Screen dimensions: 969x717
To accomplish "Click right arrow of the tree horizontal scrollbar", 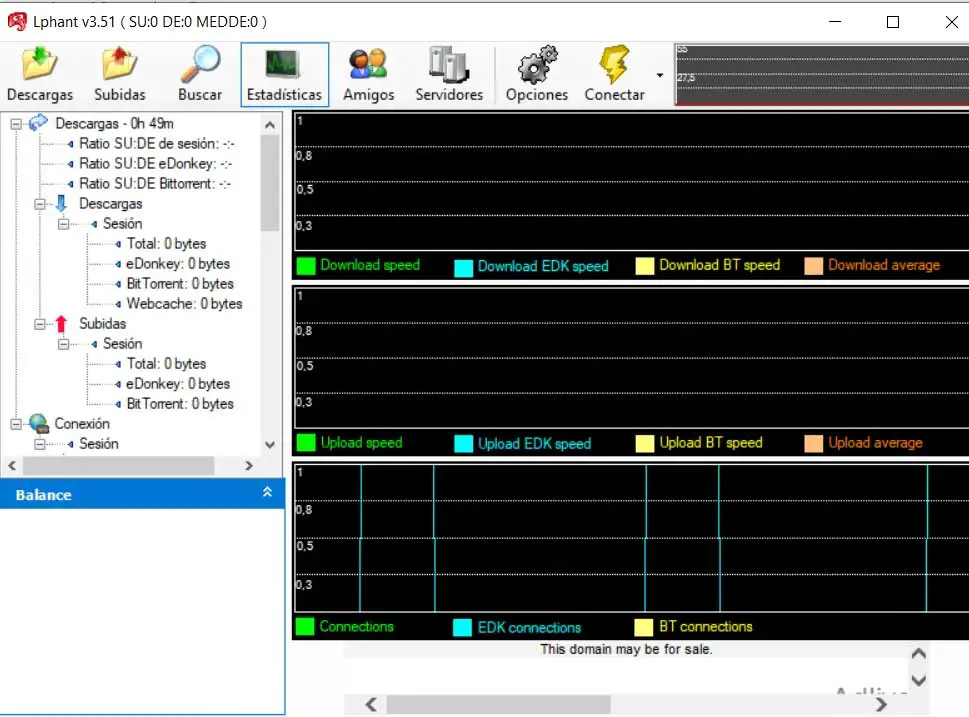I will (x=249, y=466).
